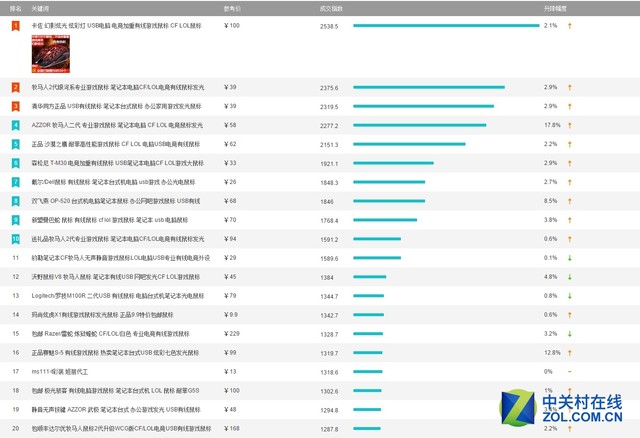Click the 参考价 column header

coord(232,9)
